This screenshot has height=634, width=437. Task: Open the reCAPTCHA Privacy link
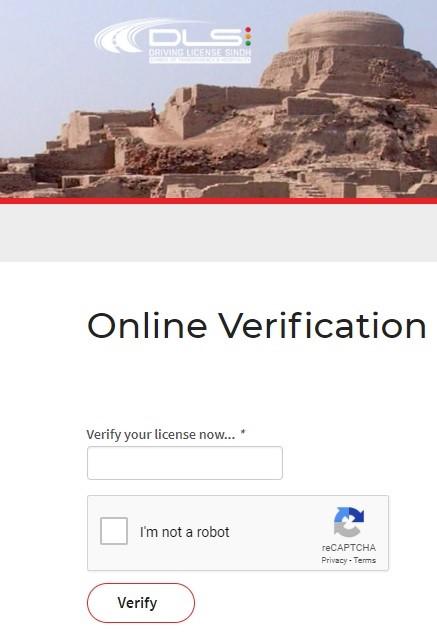pyautogui.click(x=334, y=560)
